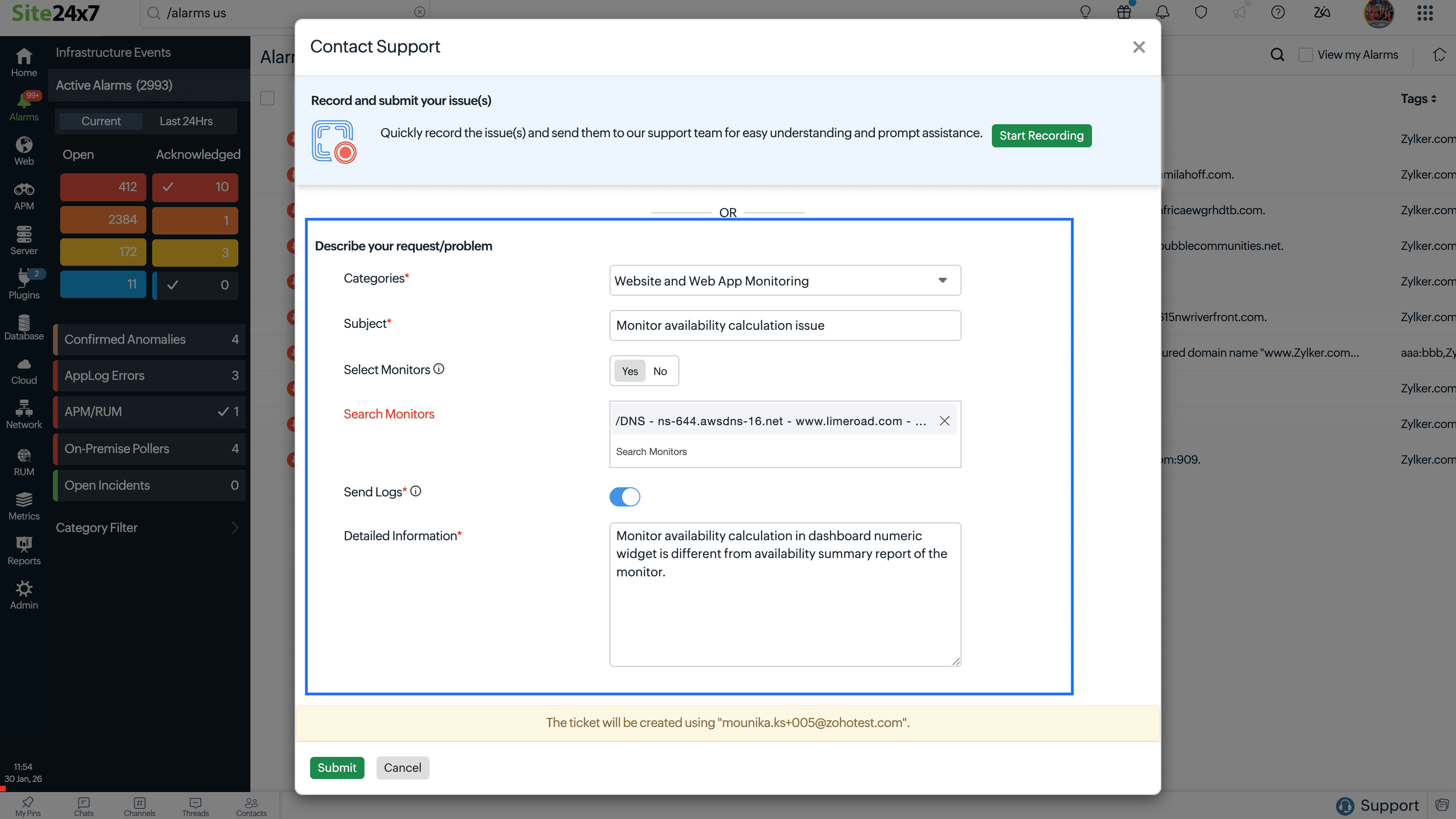Open the help question mark icon
This screenshot has height=819, width=1456.
click(1277, 13)
